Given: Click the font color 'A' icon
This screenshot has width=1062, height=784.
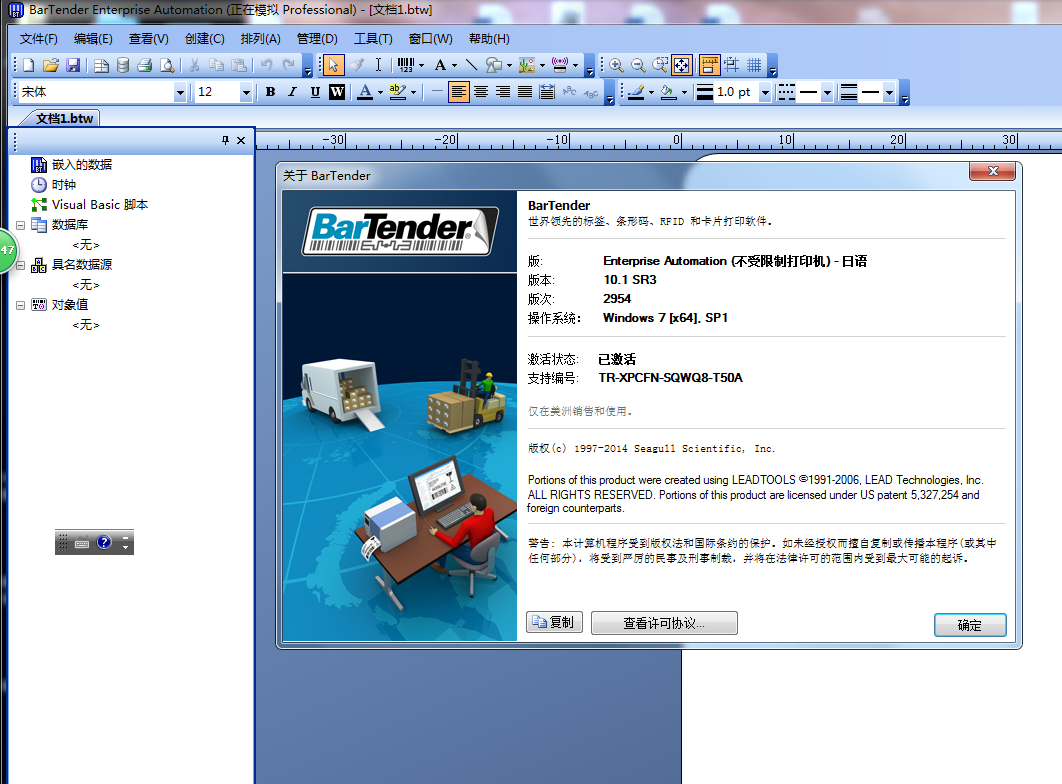Looking at the screenshot, I should pos(365,92).
